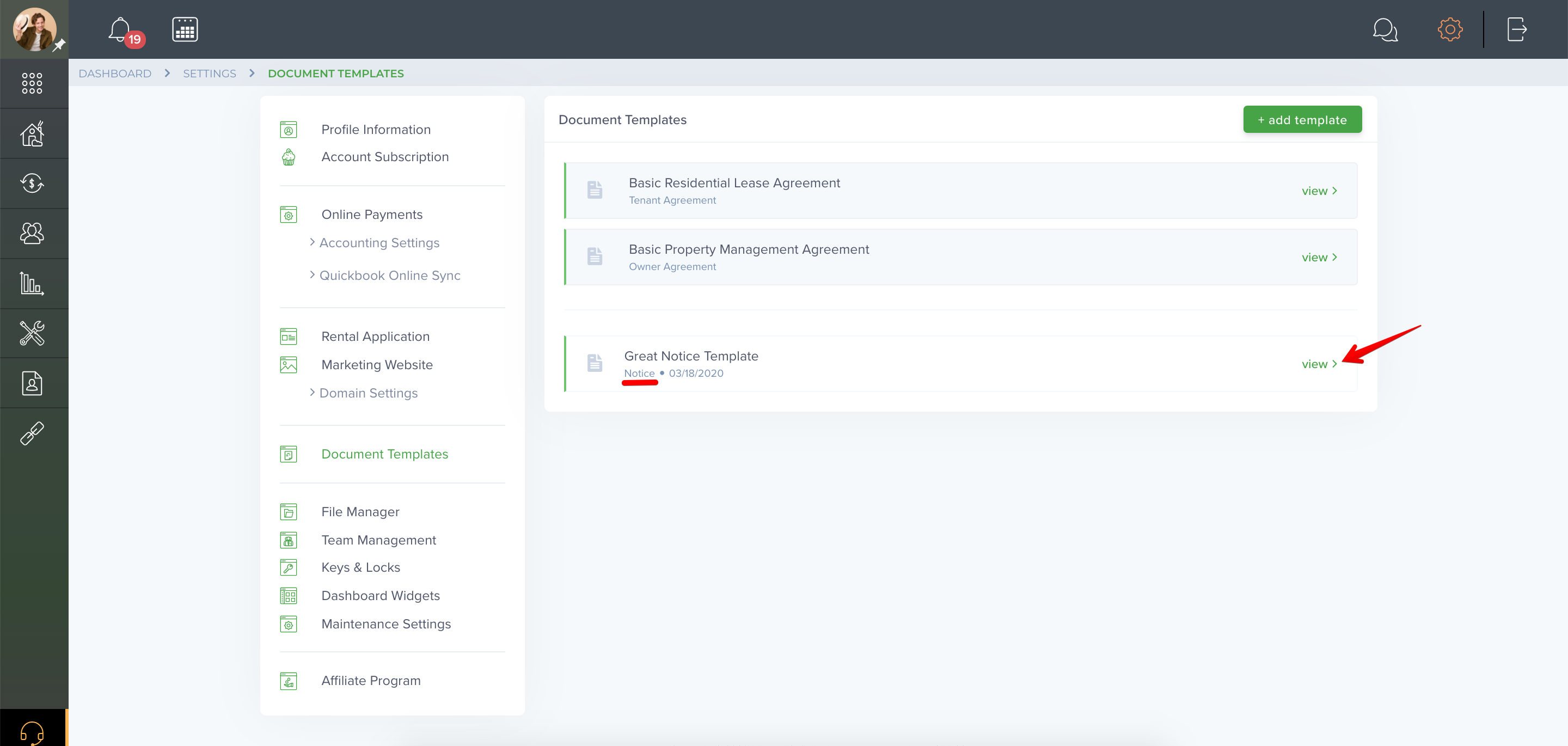
Task: View Great Notice Template
Action: tap(1319, 364)
